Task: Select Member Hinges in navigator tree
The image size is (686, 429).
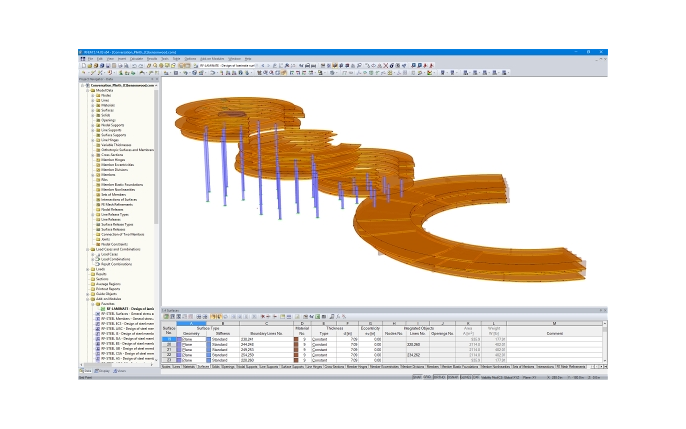Action: pos(115,160)
